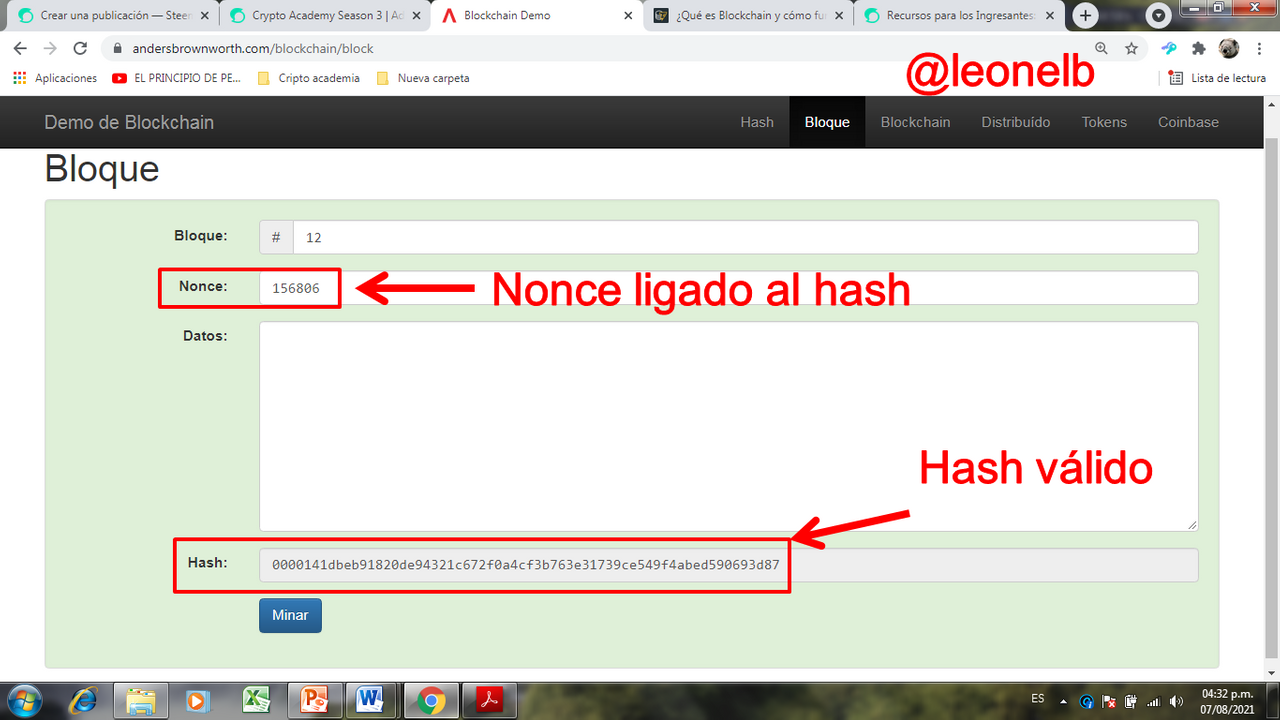Open the Chrome profile avatar
Viewport: 1280px width, 720px height.
point(1229,48)
